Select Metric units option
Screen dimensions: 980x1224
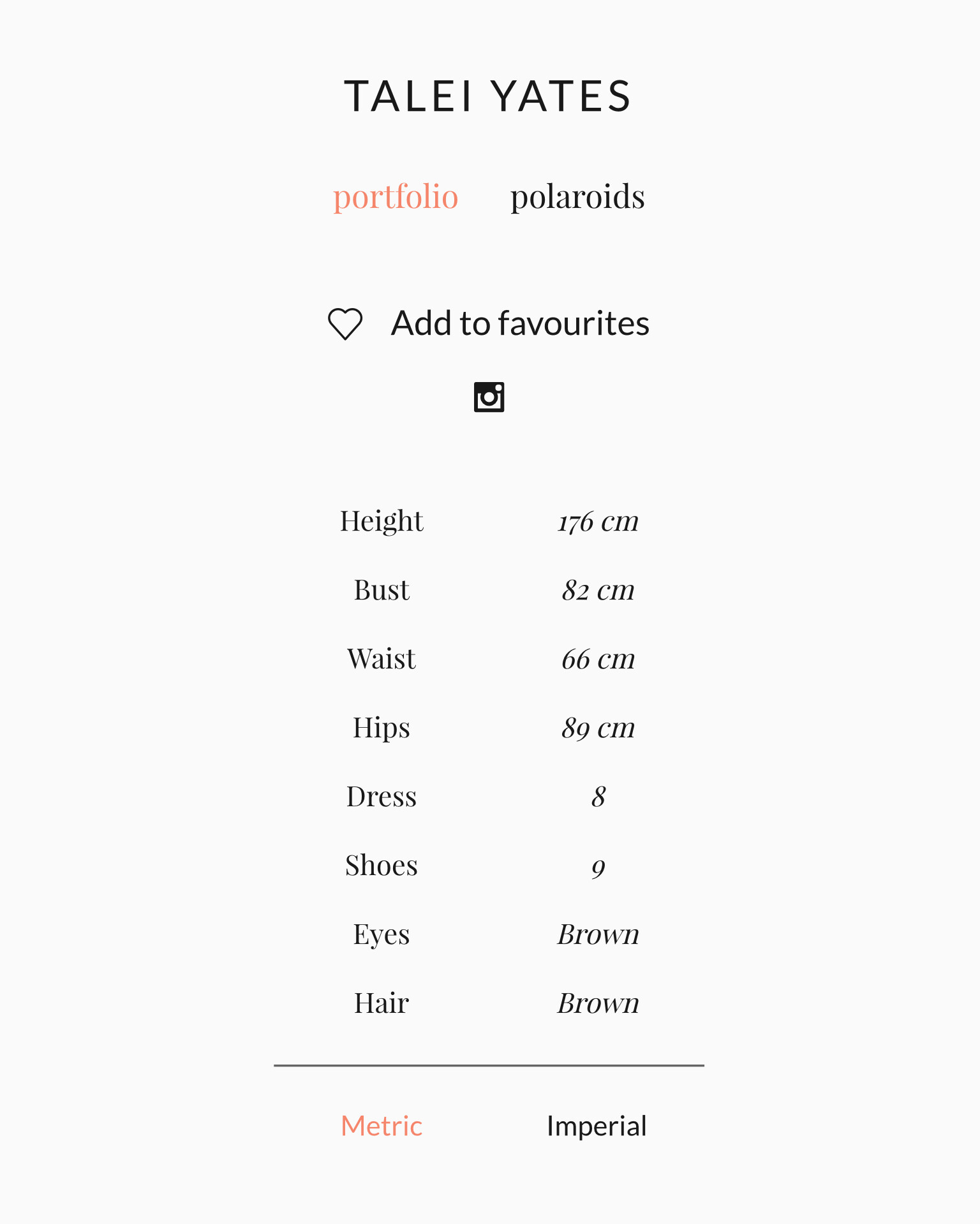[x=382, y=1126]
